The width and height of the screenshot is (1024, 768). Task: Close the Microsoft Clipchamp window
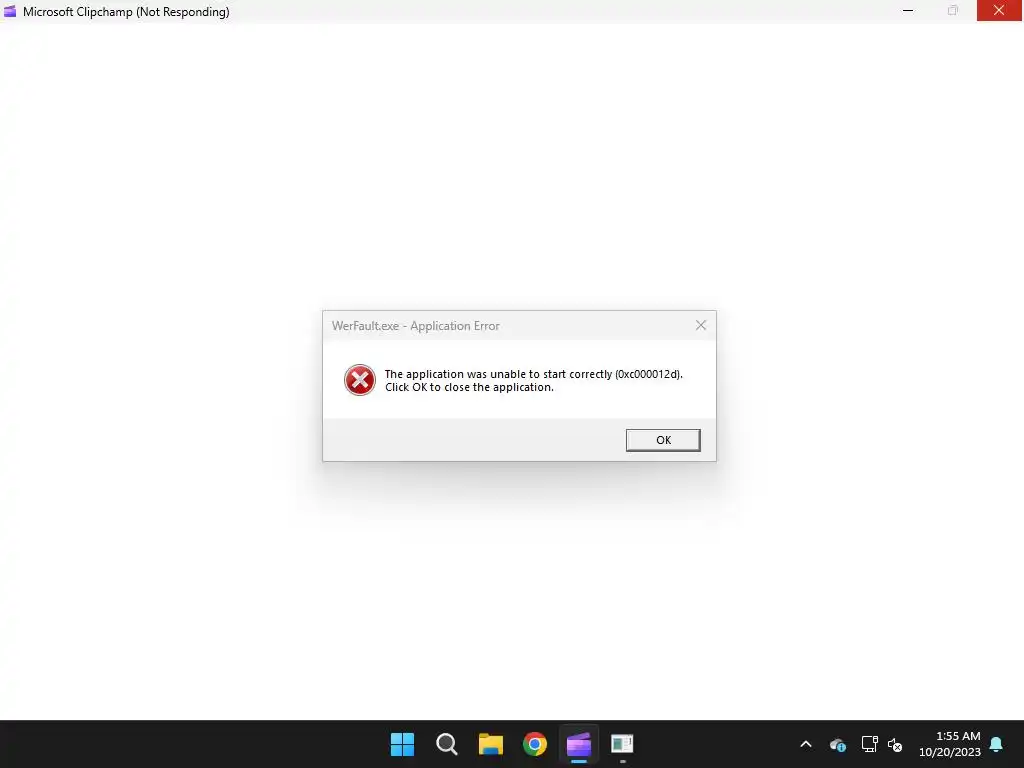(999, 10)
